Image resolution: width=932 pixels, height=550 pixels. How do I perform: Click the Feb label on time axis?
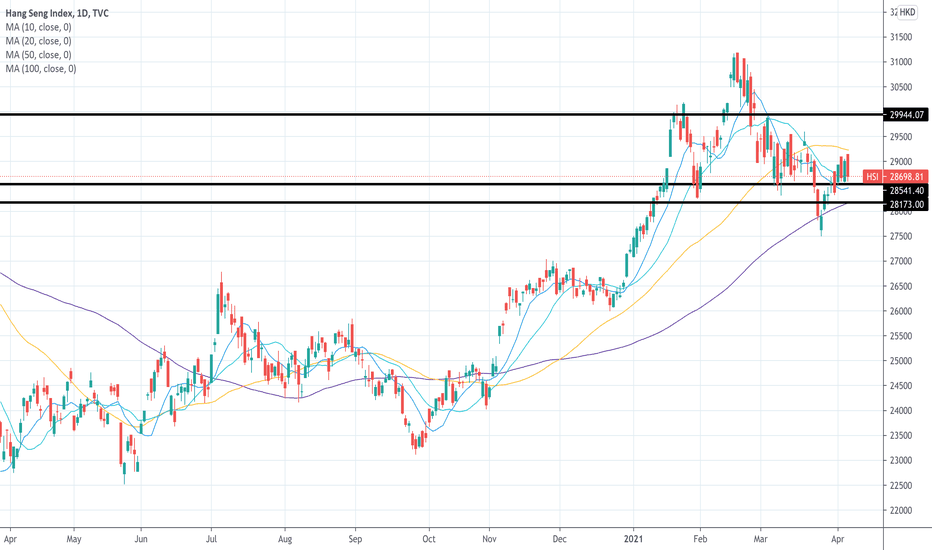700,539
